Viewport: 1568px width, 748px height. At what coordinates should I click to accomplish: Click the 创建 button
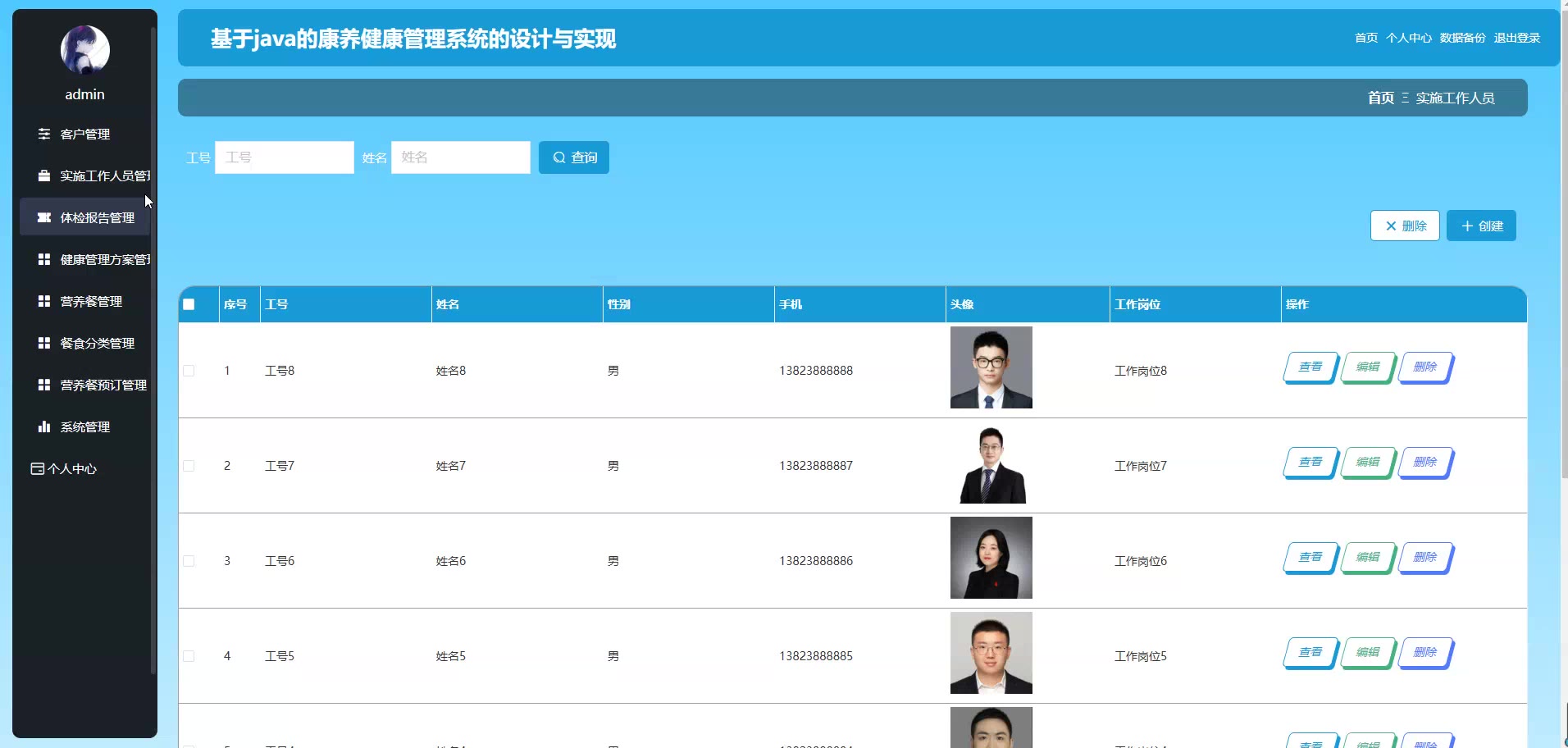[1481, 226]
